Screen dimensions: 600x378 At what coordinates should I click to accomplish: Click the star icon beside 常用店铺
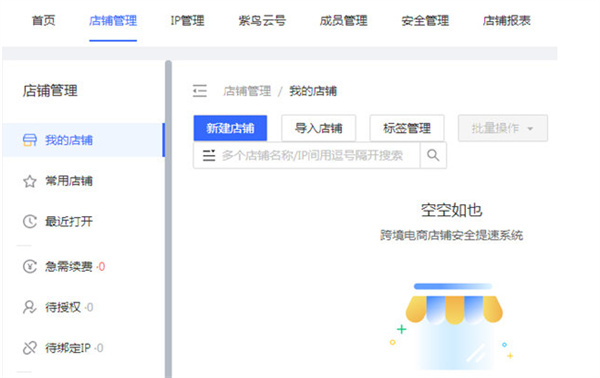click(x=30, y=181)
